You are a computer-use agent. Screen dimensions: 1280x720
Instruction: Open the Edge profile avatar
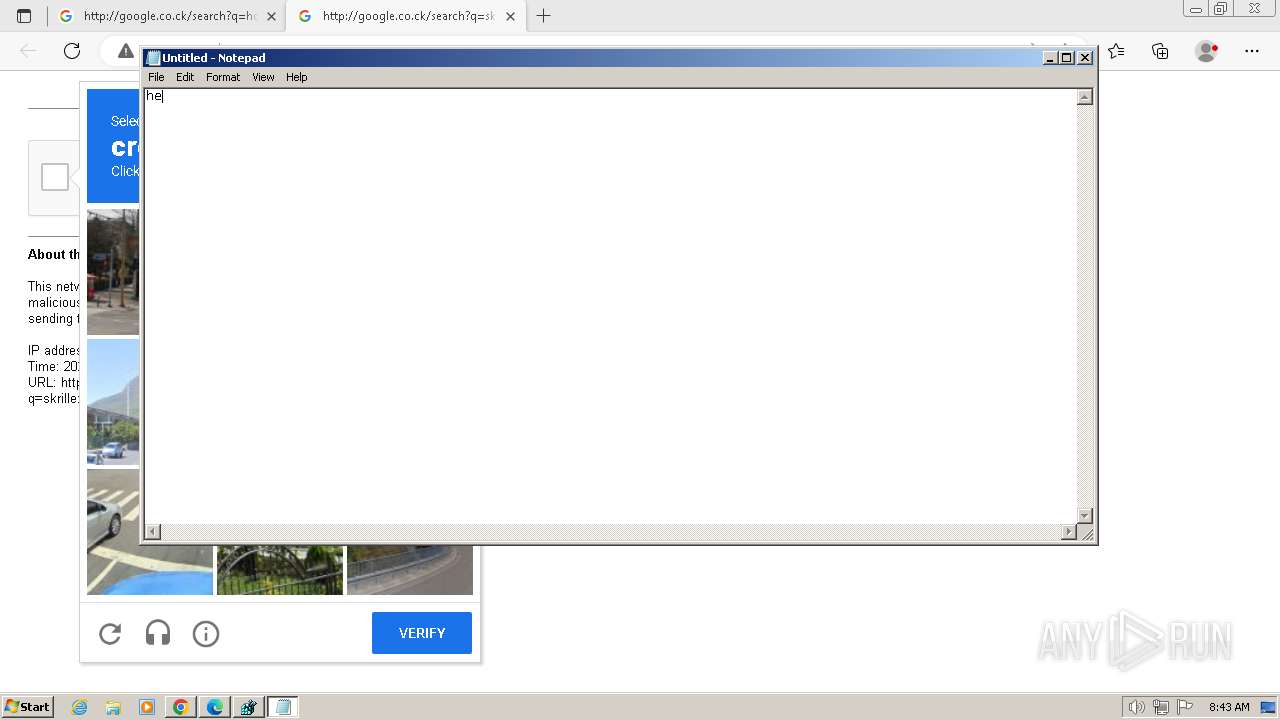click(x=1207, y=51)
